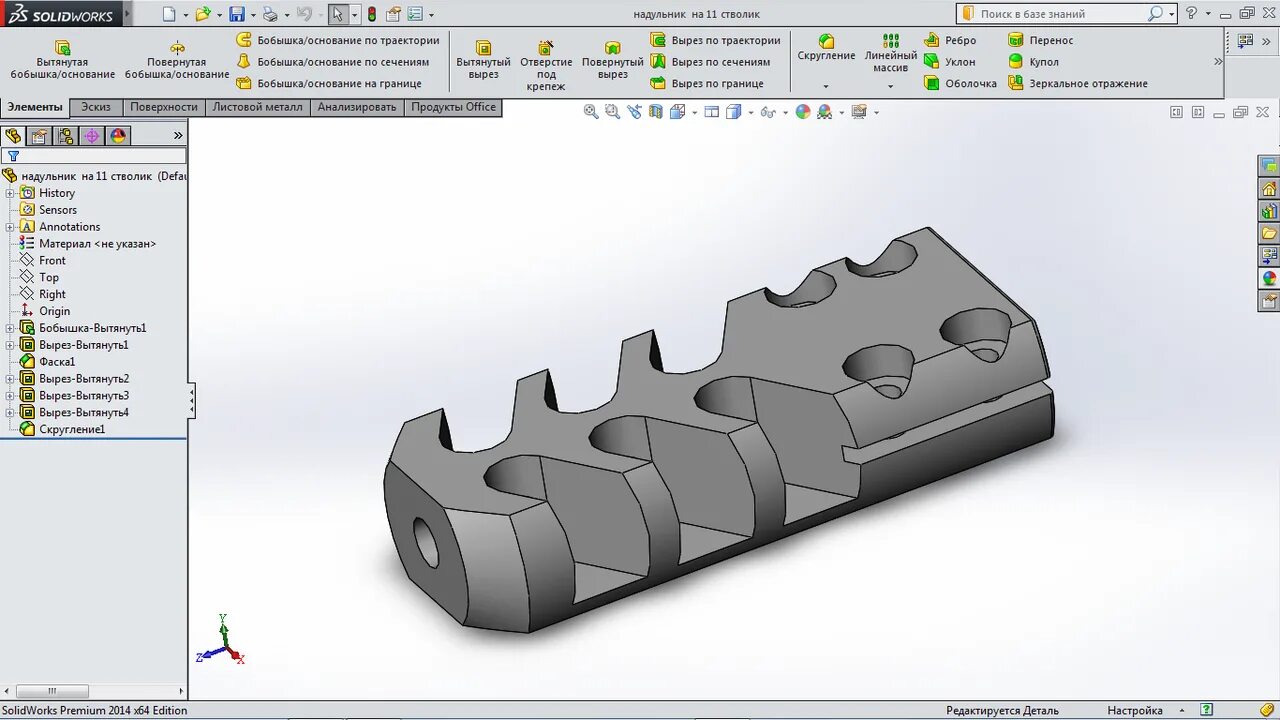Select the Уклон draft tool
Viewport: 1280px width, 720px height.
tap(950, 62)
